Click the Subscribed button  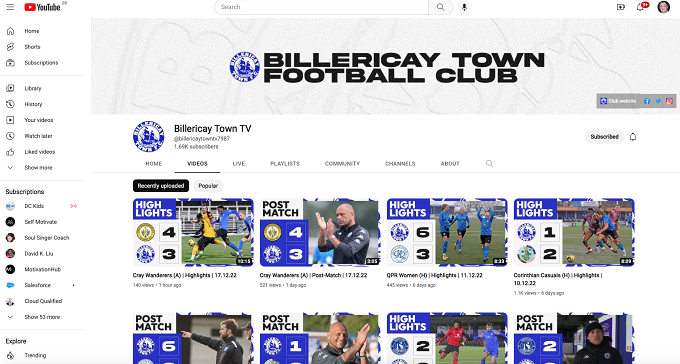tap(605, 137)
